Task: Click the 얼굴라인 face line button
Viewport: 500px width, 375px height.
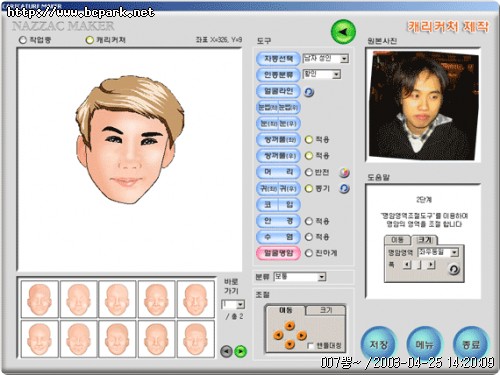Action: point(278,91)
